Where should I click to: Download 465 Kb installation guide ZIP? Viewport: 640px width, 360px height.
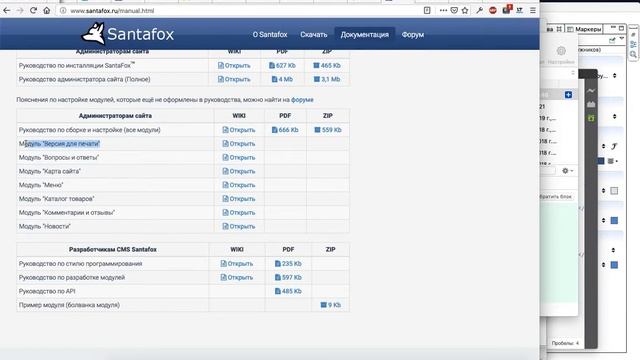click(x=327, y=65)
